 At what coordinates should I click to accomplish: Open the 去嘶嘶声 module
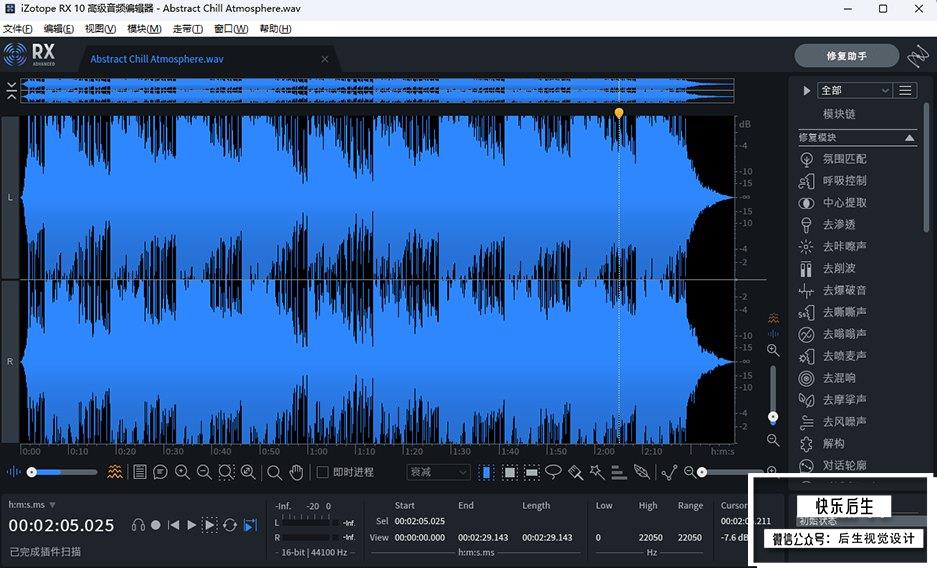tap(844, 312)
